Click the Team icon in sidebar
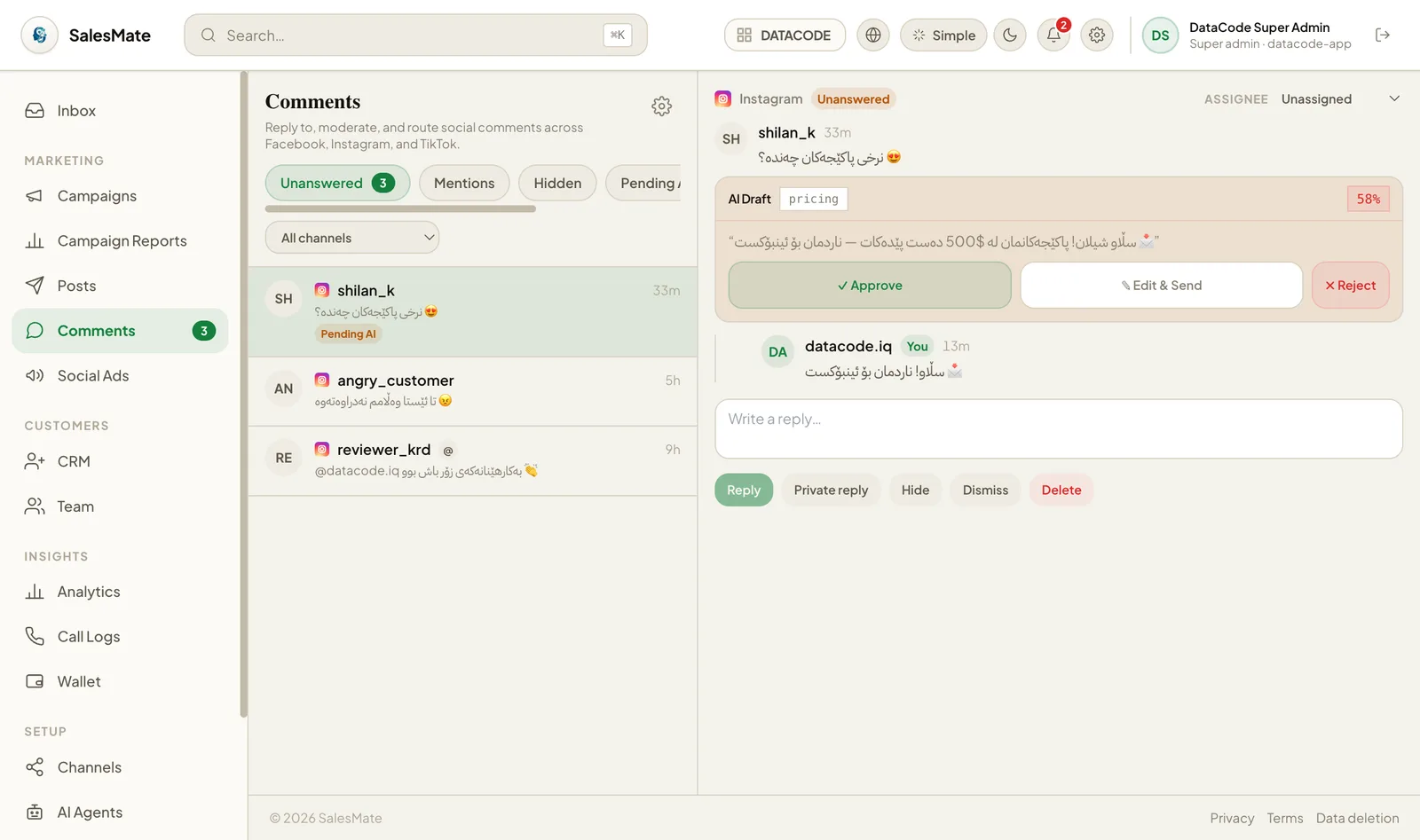 [35, 506]
